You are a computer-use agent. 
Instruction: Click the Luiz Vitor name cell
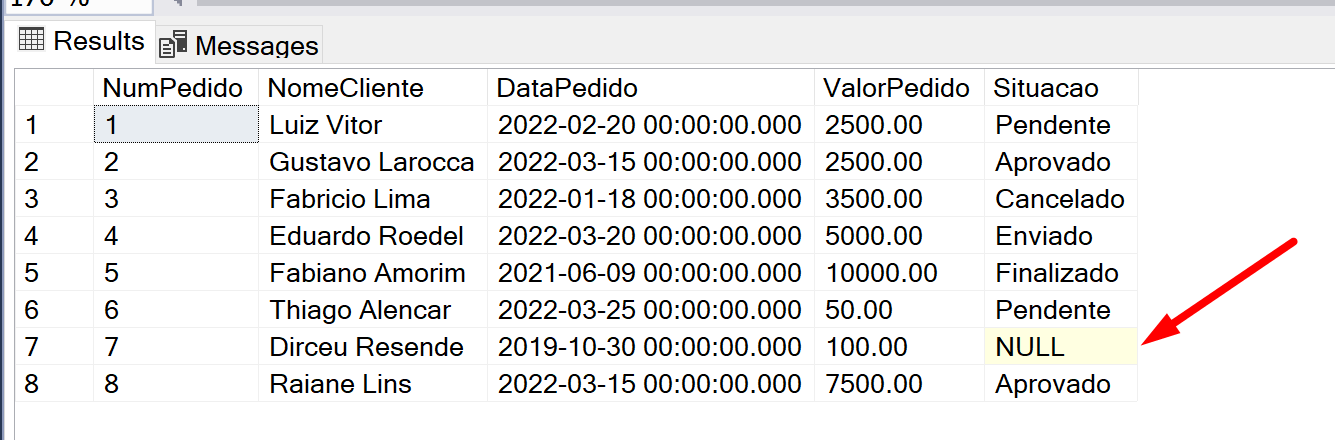[372, 125]
